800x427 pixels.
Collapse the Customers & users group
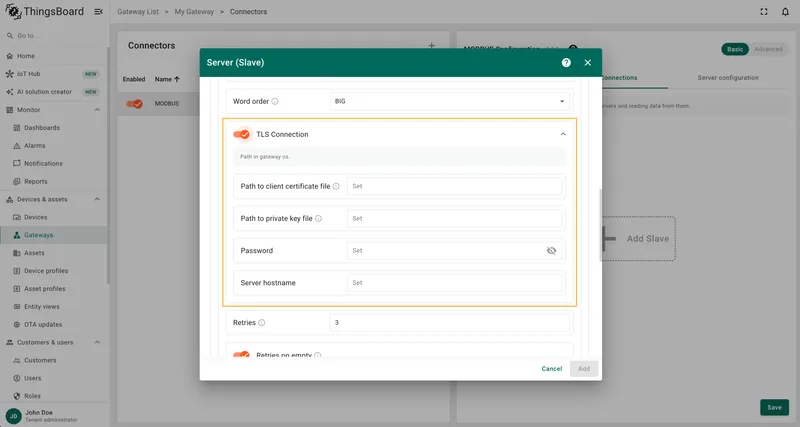pos(97,342)
